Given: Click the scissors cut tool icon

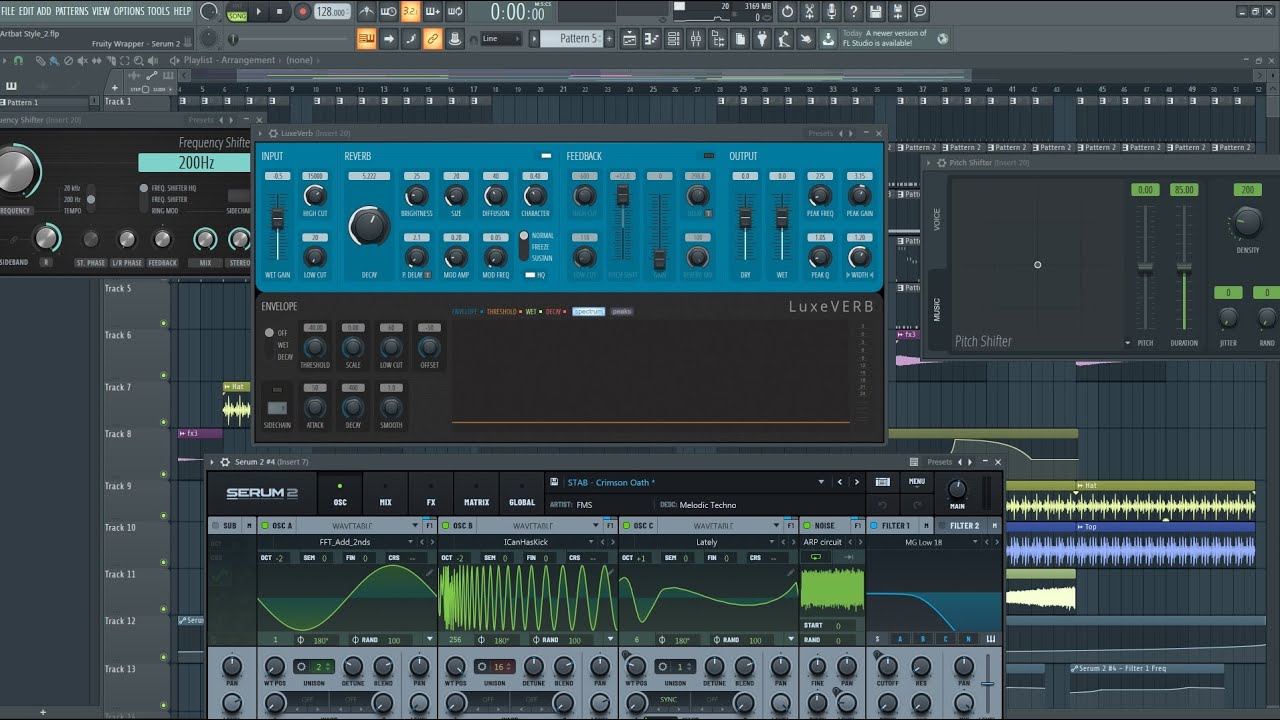Looking at the screenshot, I should pos(809,12).
